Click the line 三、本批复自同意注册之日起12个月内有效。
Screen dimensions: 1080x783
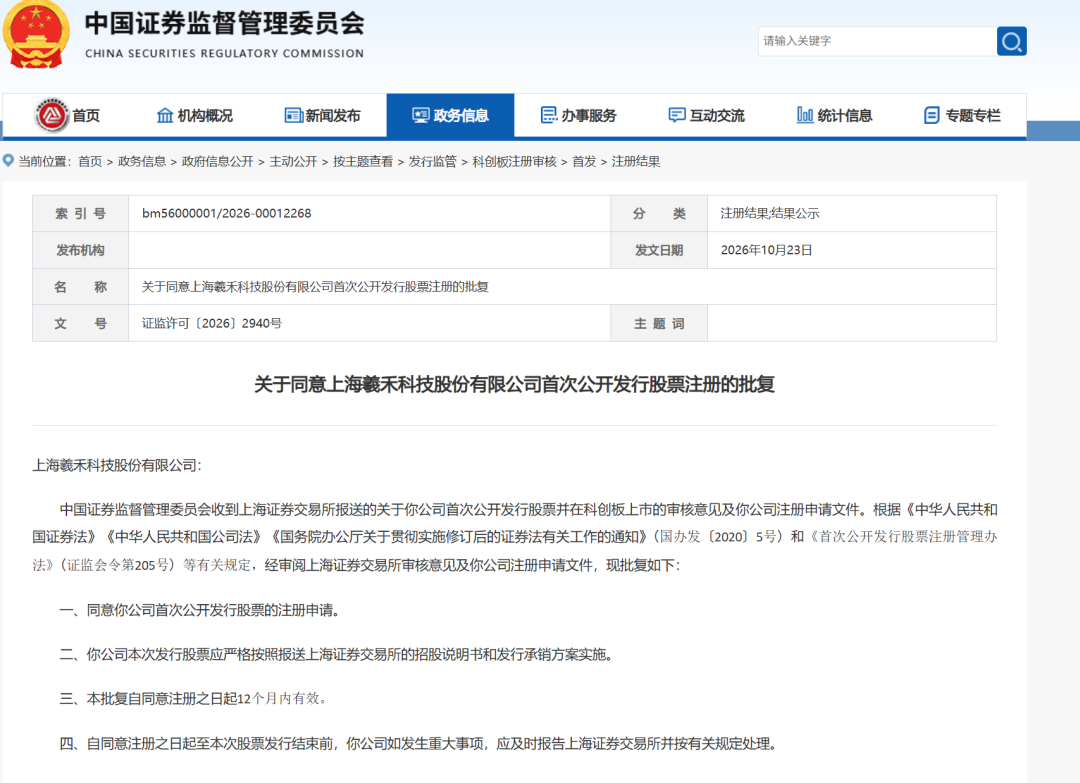[193, 698]
